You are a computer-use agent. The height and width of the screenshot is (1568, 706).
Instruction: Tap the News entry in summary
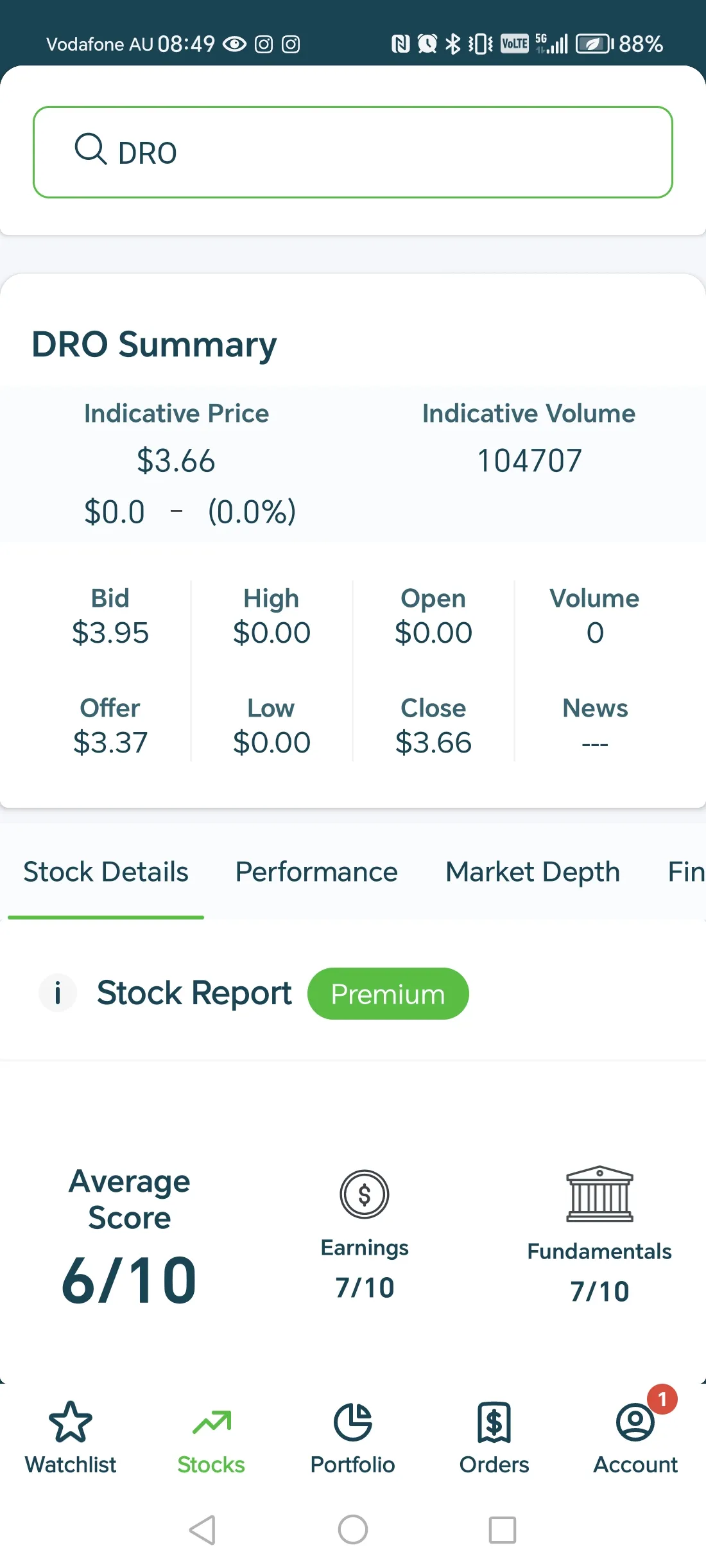tap(595, 726)
